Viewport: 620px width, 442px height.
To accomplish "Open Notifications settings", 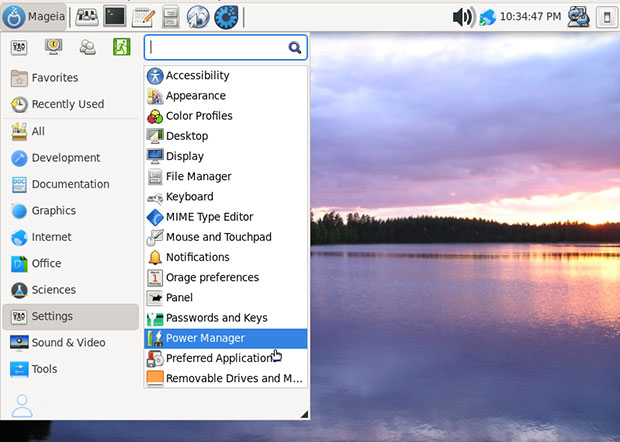I will point(226,257).
